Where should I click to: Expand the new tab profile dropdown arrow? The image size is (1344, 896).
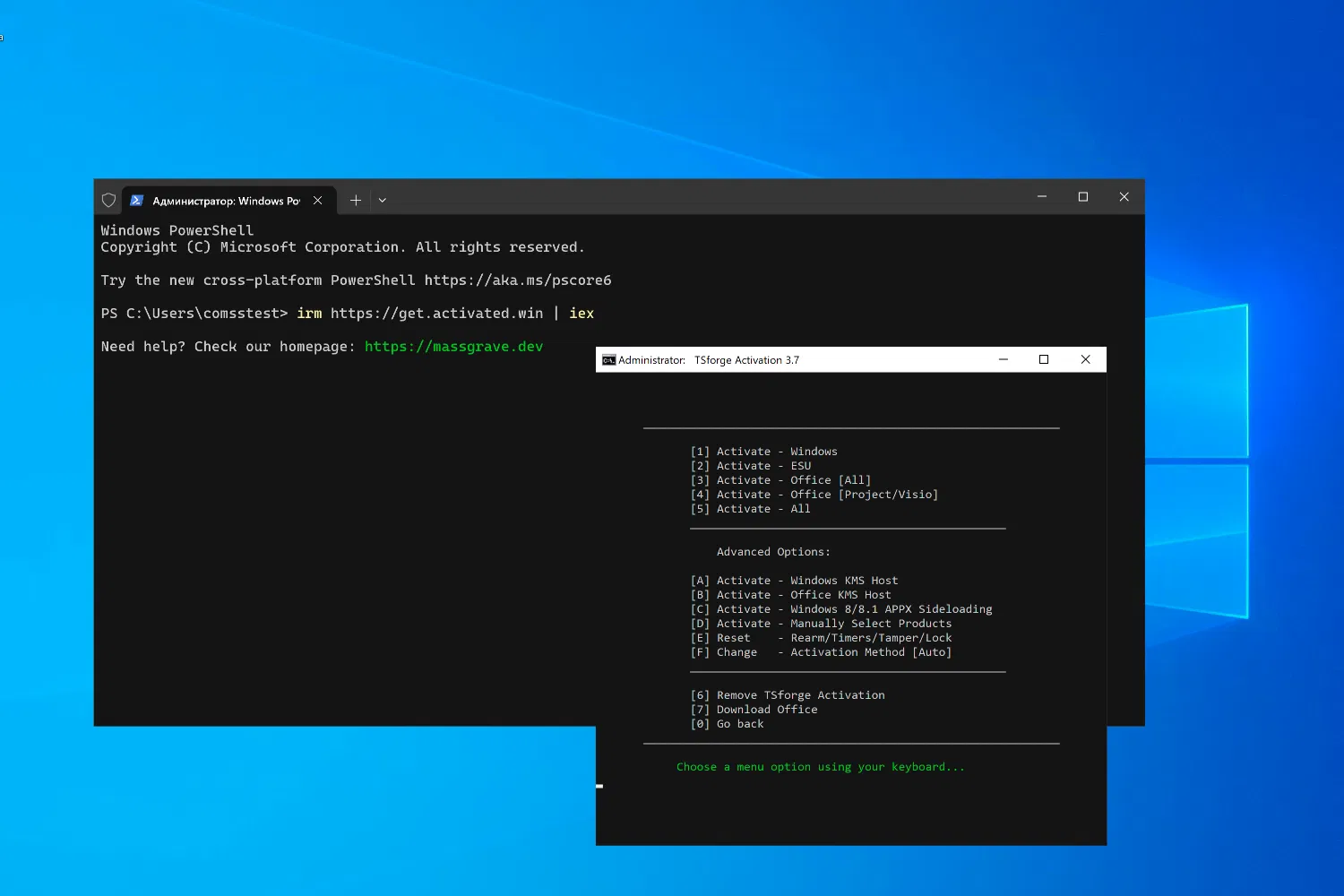click(383, 201)
